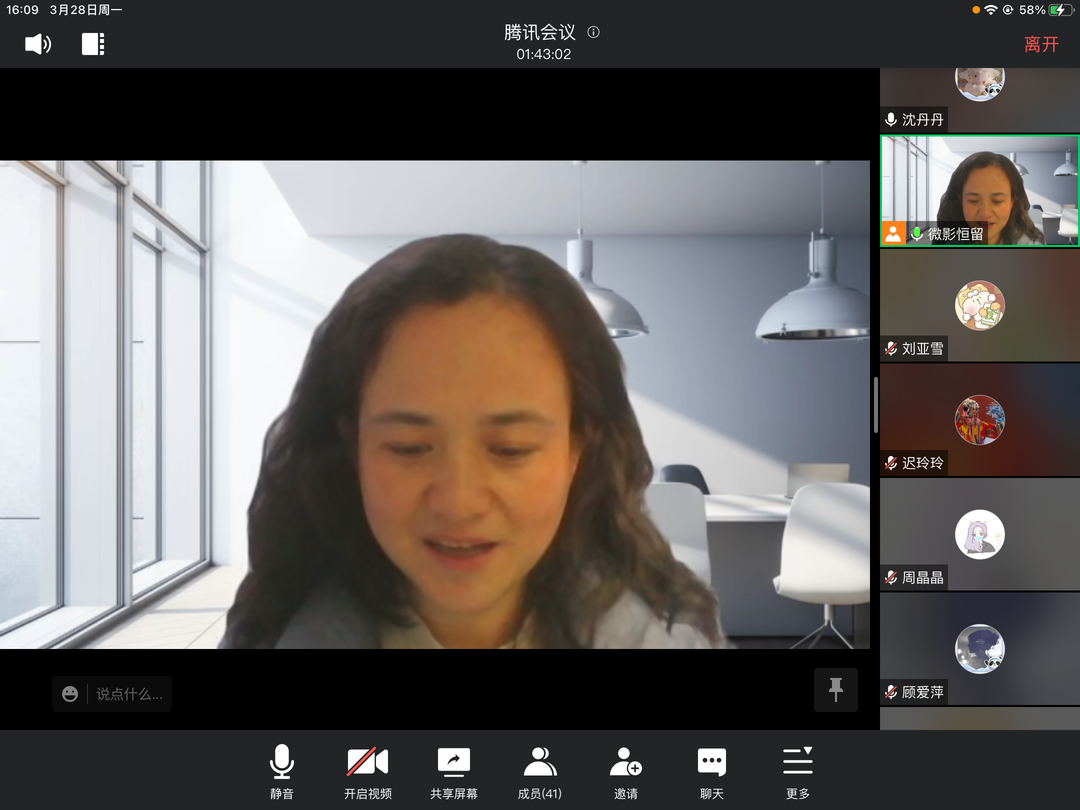Screen dimensions: 1080x810
Task: Open meeting info next to 腾讯会议 title
Action: pos(593,32)
